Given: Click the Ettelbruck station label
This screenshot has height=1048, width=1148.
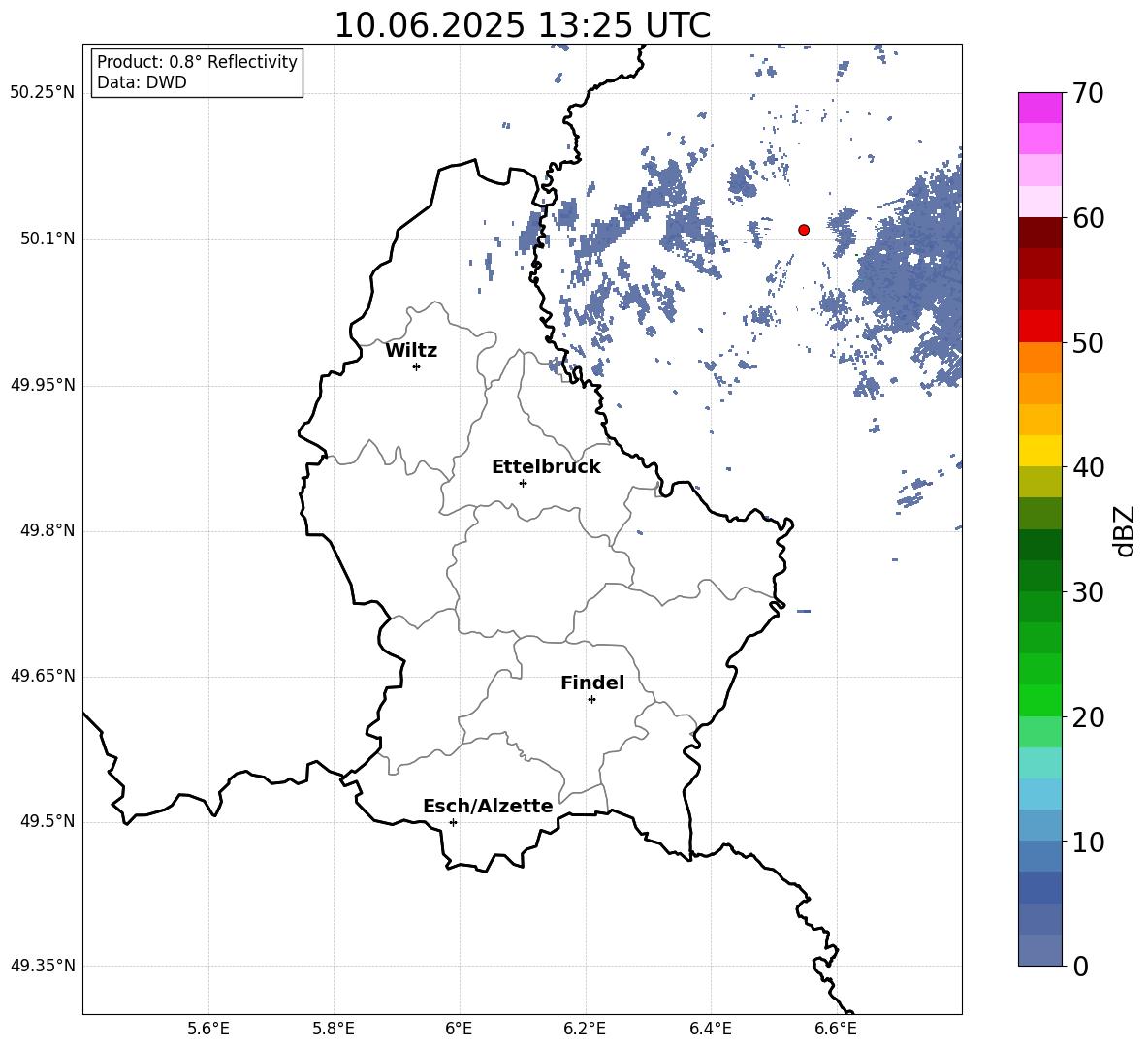Looking at the screenshot, I should pyautogui.click(x=546, y=467).
